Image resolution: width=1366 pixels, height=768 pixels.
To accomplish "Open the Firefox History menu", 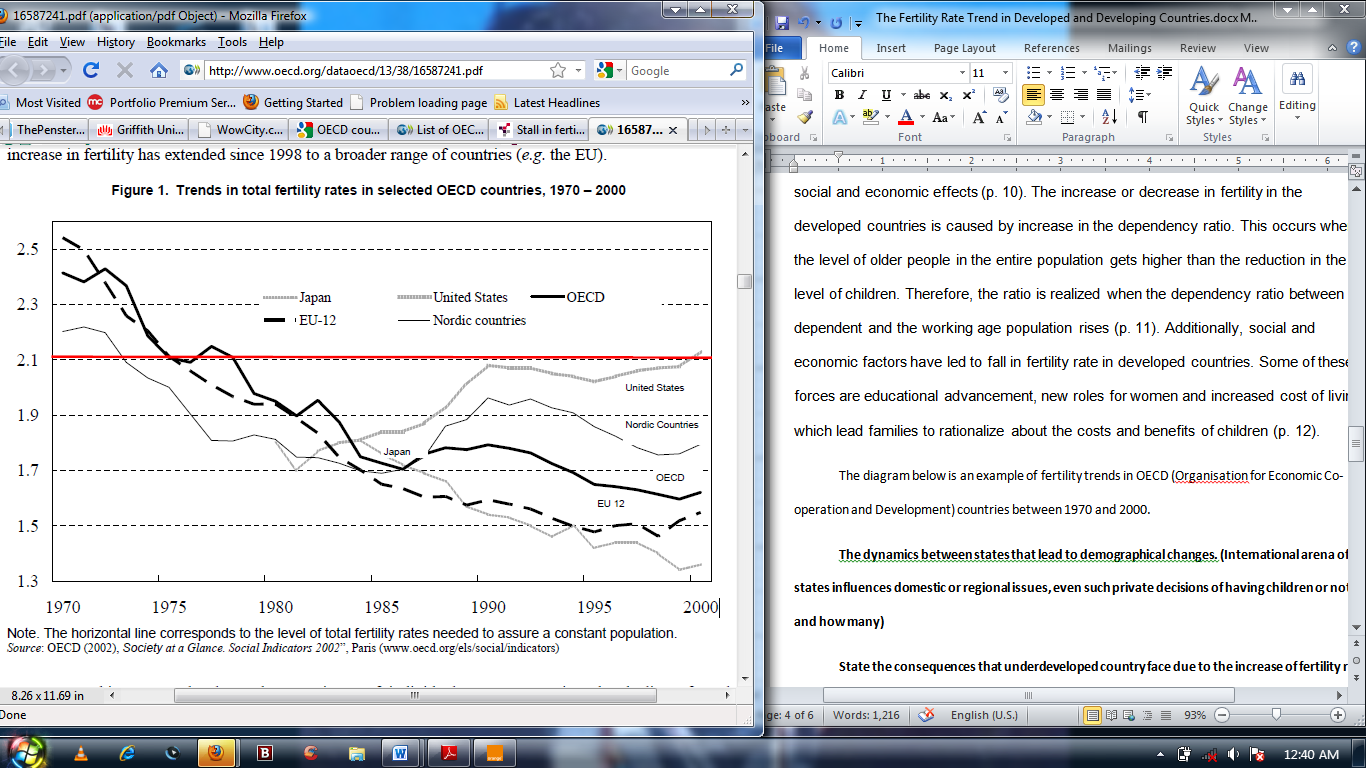I will click(116, 42).
